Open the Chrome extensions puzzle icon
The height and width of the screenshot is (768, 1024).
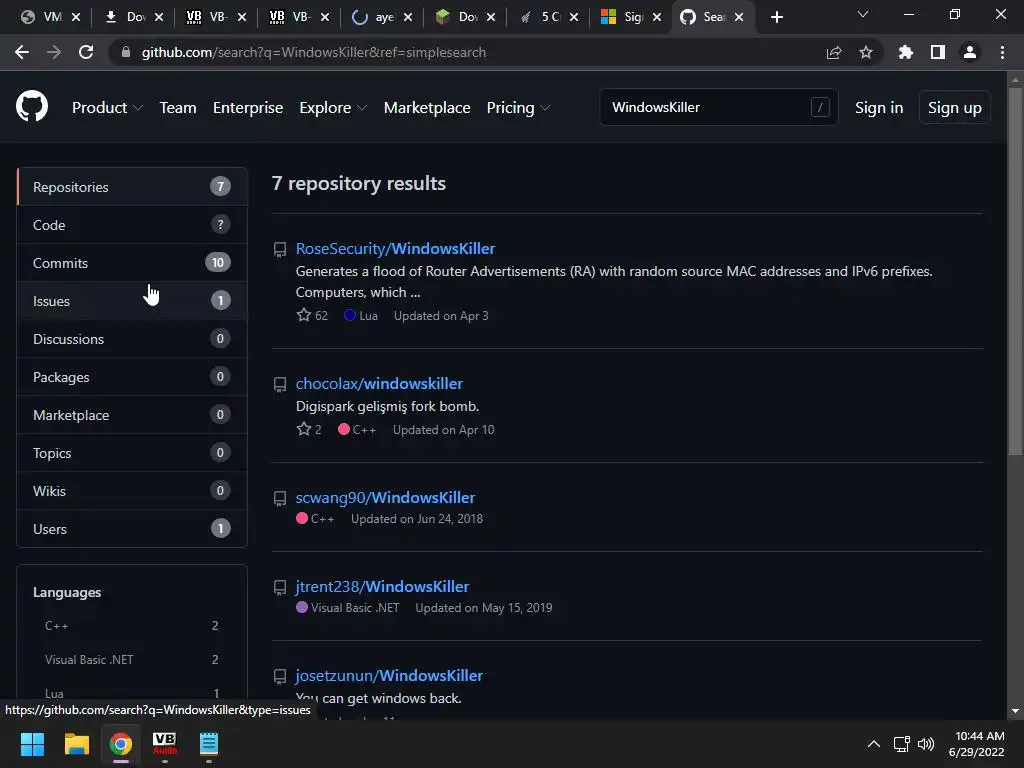coord(905,52)
